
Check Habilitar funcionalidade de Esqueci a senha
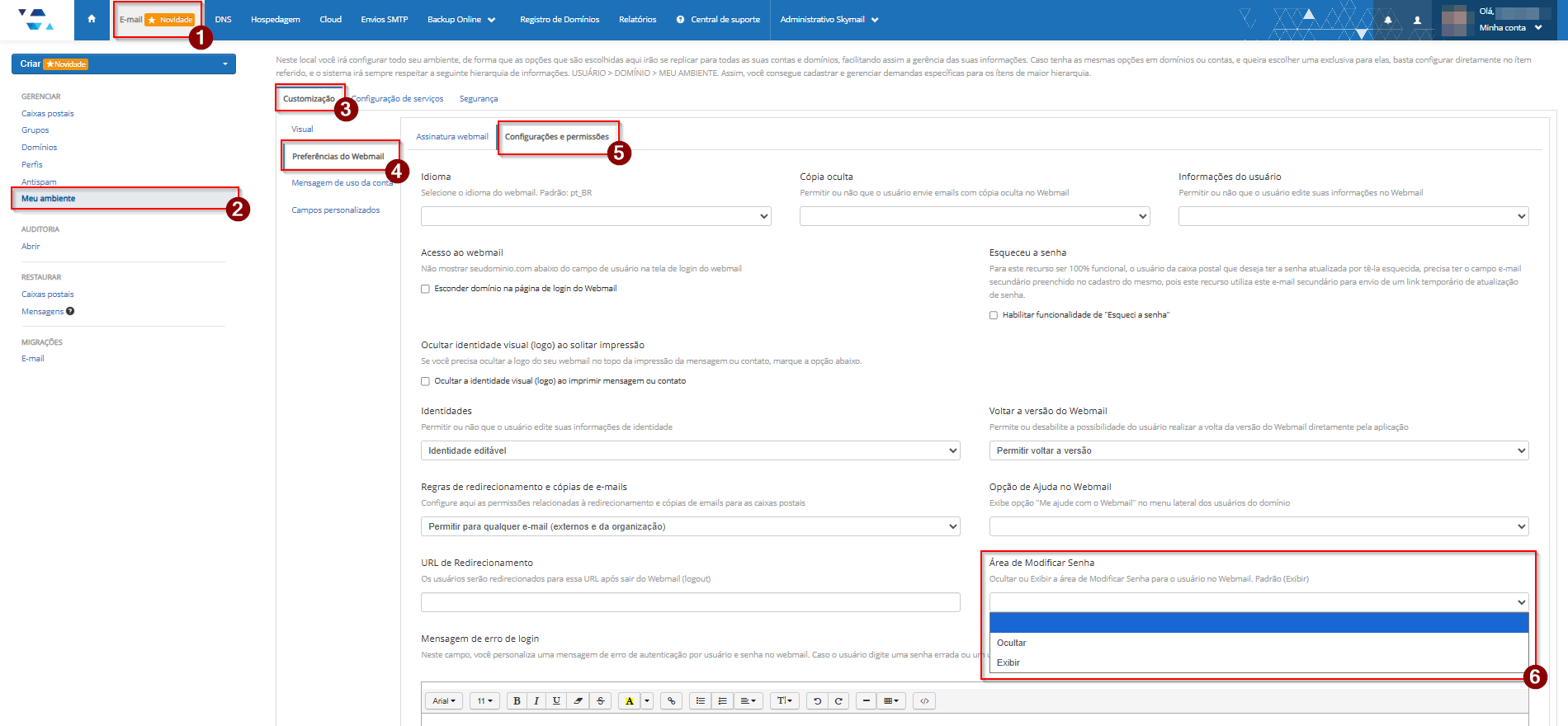(x=994, y=315)
